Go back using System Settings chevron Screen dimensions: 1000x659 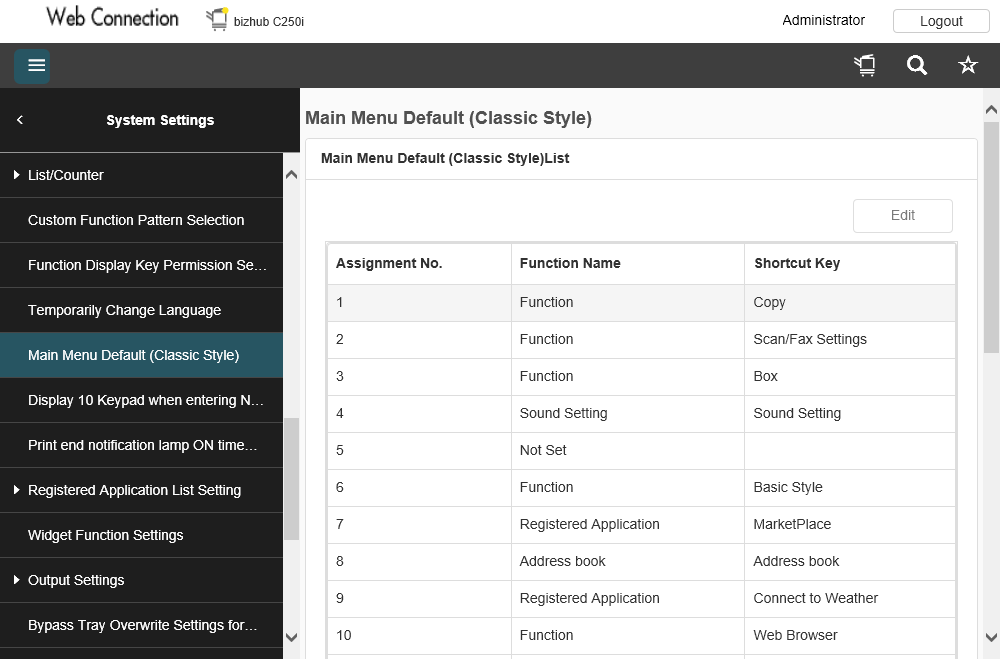point(20,120)
